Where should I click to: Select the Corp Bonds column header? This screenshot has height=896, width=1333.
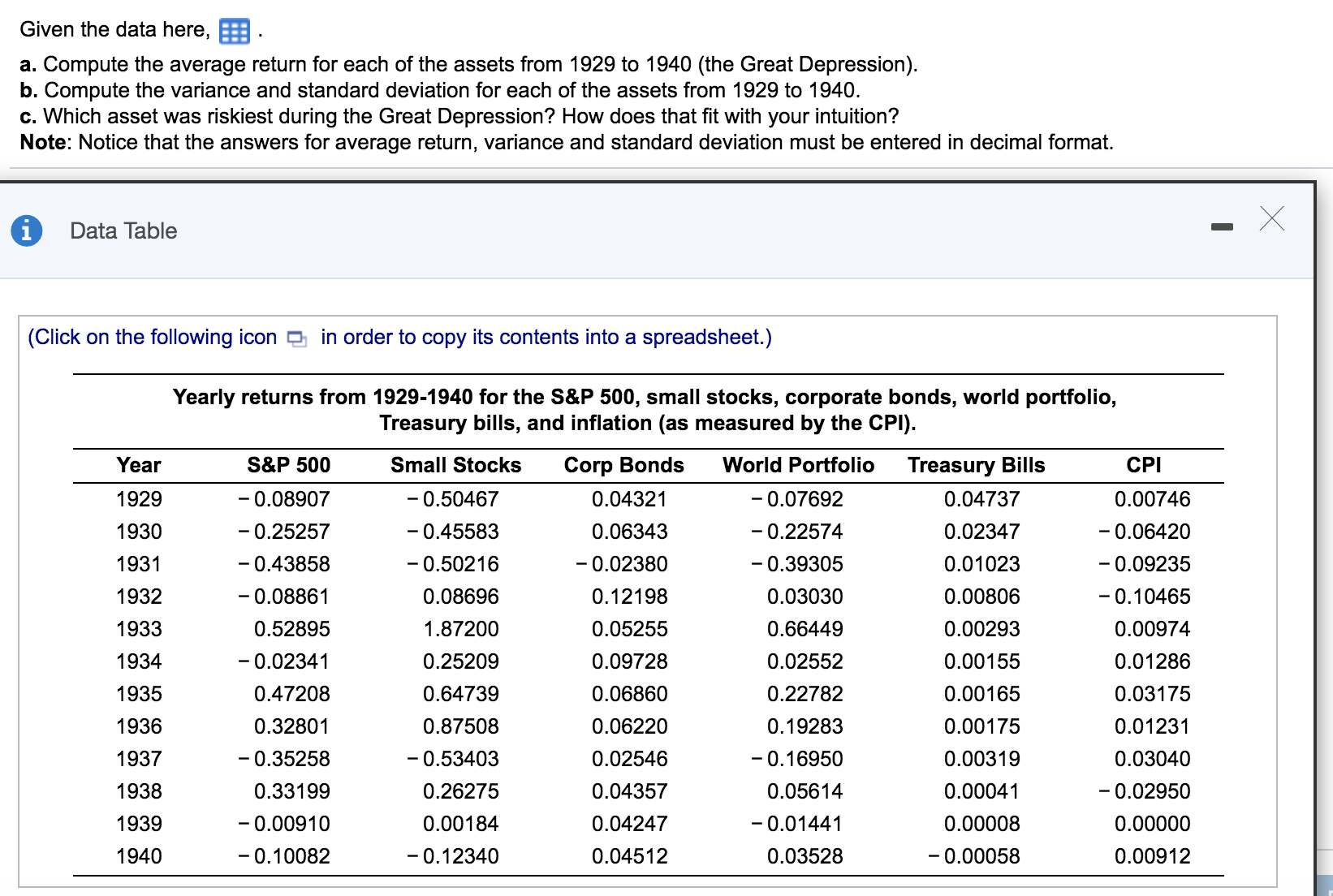(623, 465)
